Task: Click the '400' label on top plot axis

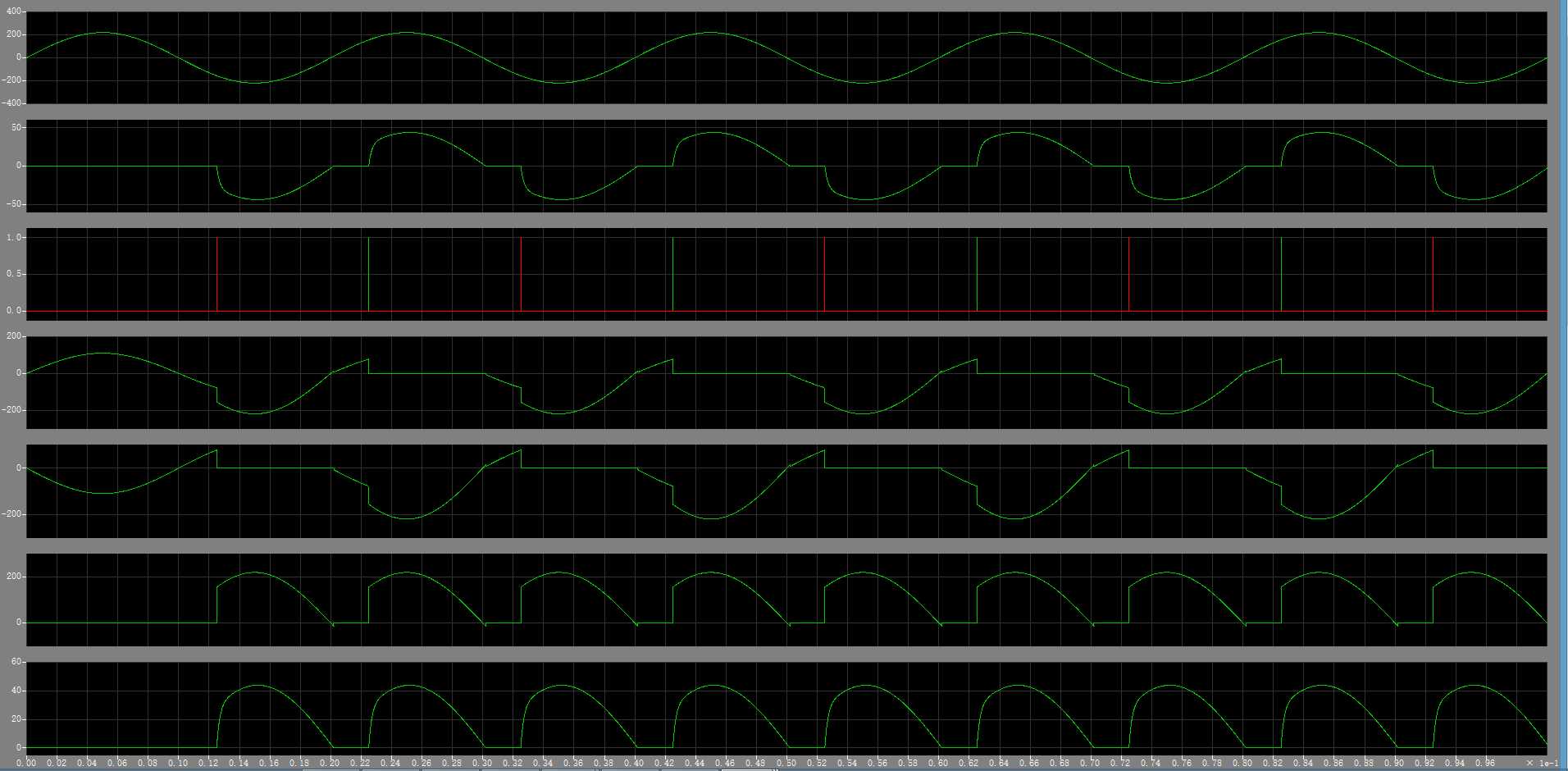Action: pos(13,11)
